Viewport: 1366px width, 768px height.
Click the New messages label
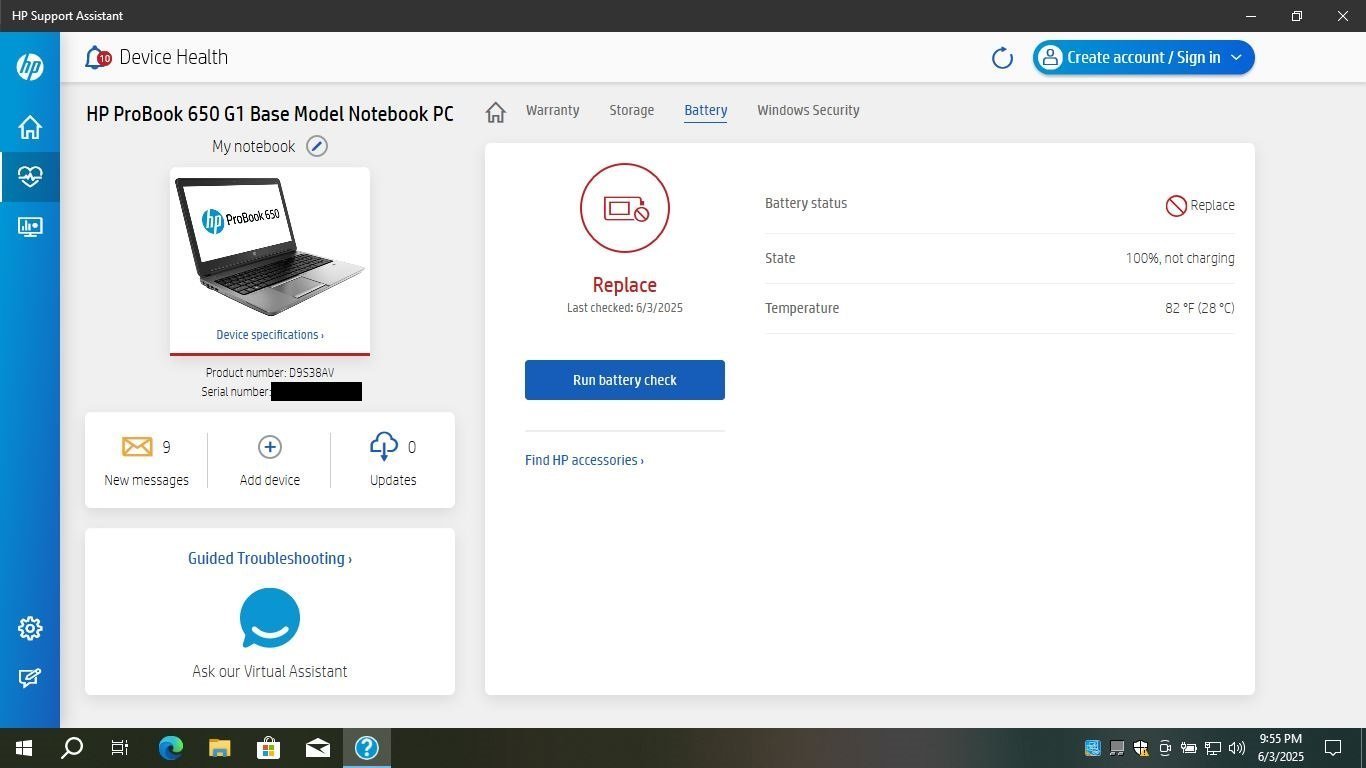[146, 481]
